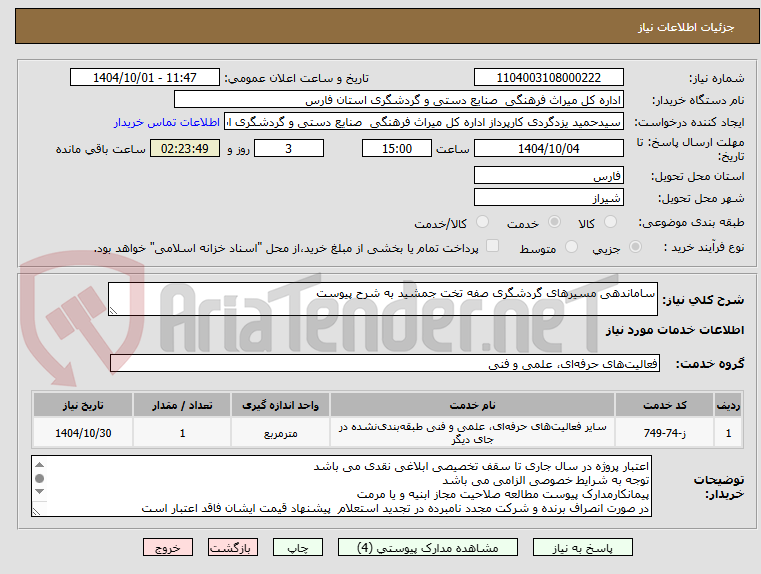
Task: Select the متوسط purchase type radio
Action: pos(572,247)
